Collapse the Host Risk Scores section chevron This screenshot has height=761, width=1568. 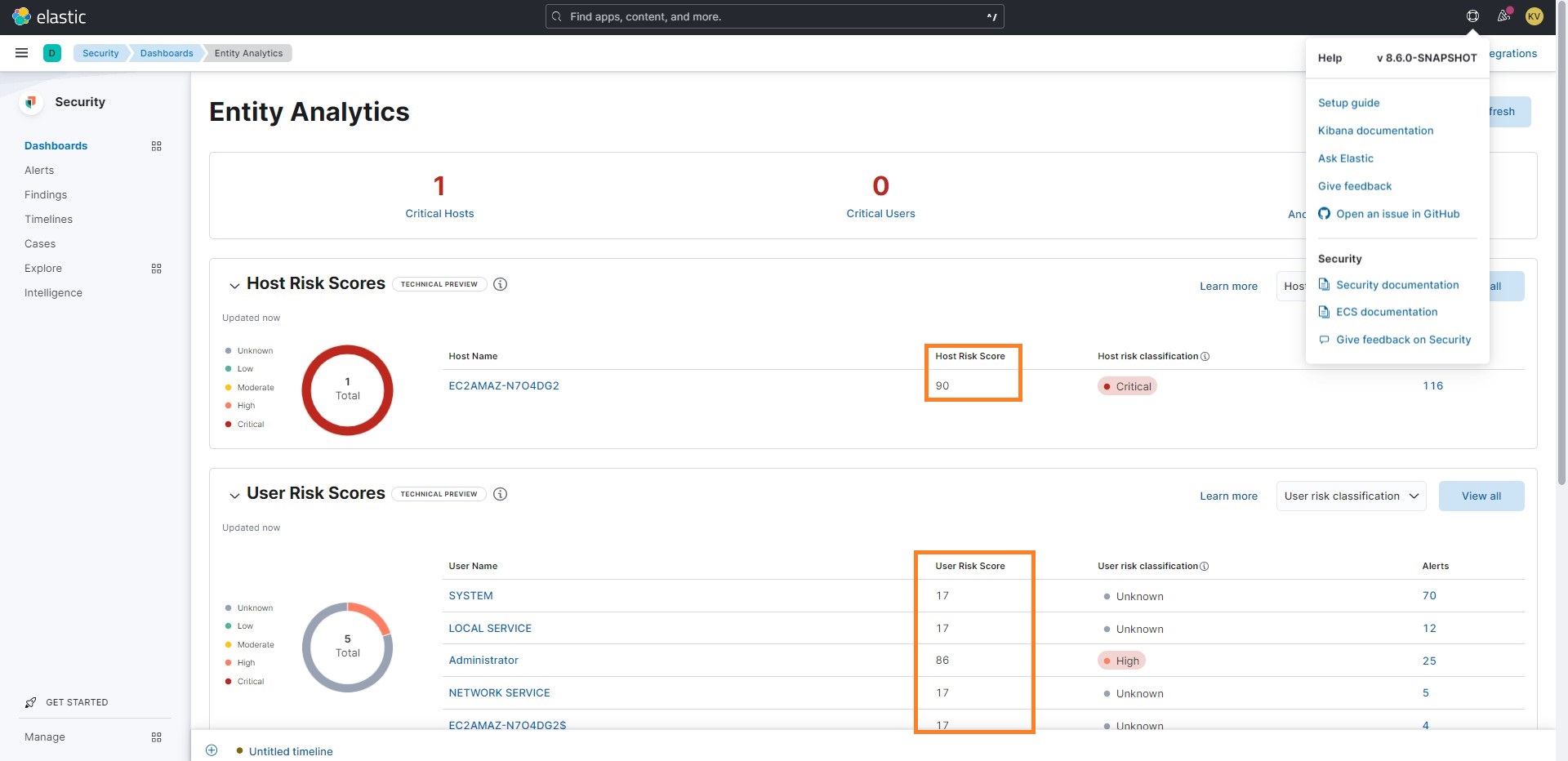point(234,286)
